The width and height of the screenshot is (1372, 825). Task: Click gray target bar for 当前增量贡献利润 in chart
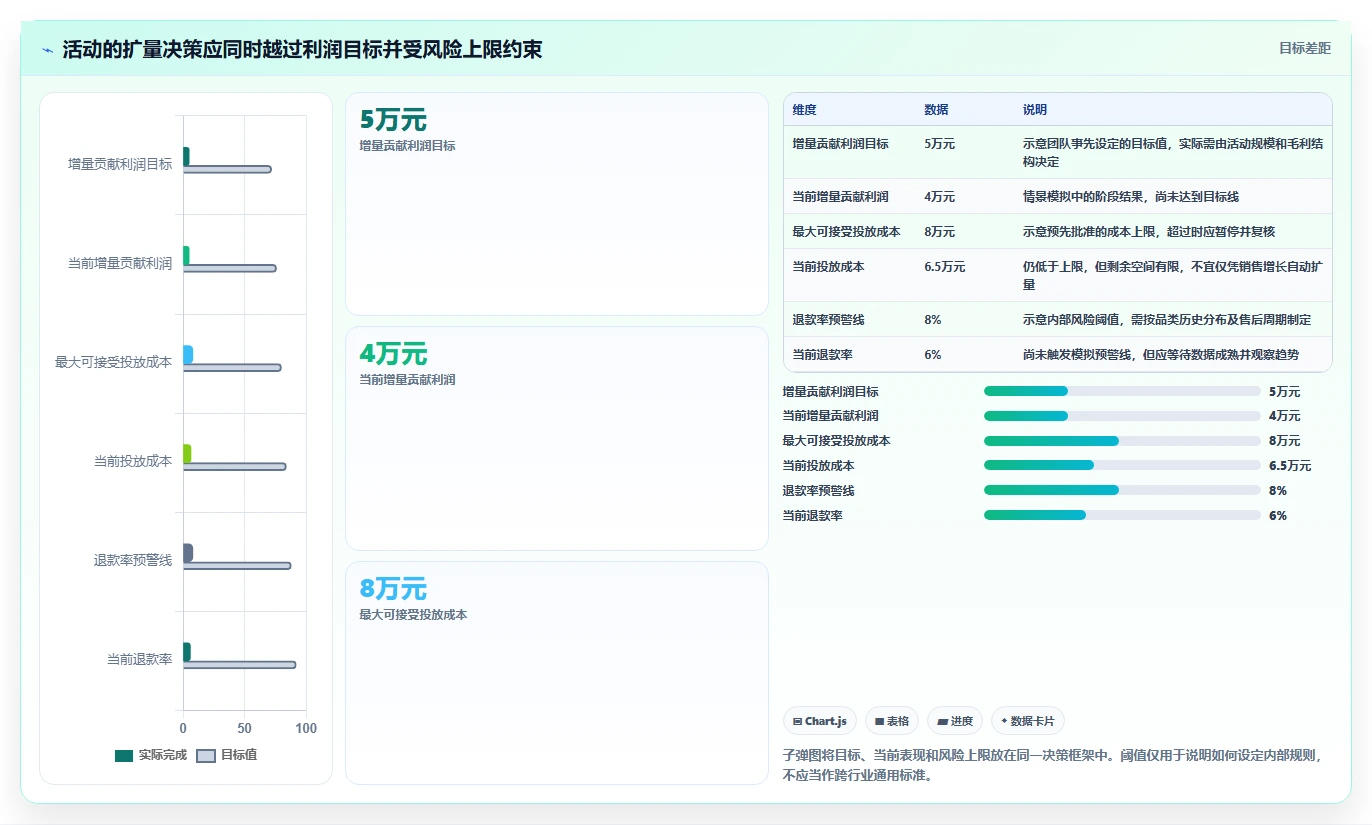tap(229, 268)
